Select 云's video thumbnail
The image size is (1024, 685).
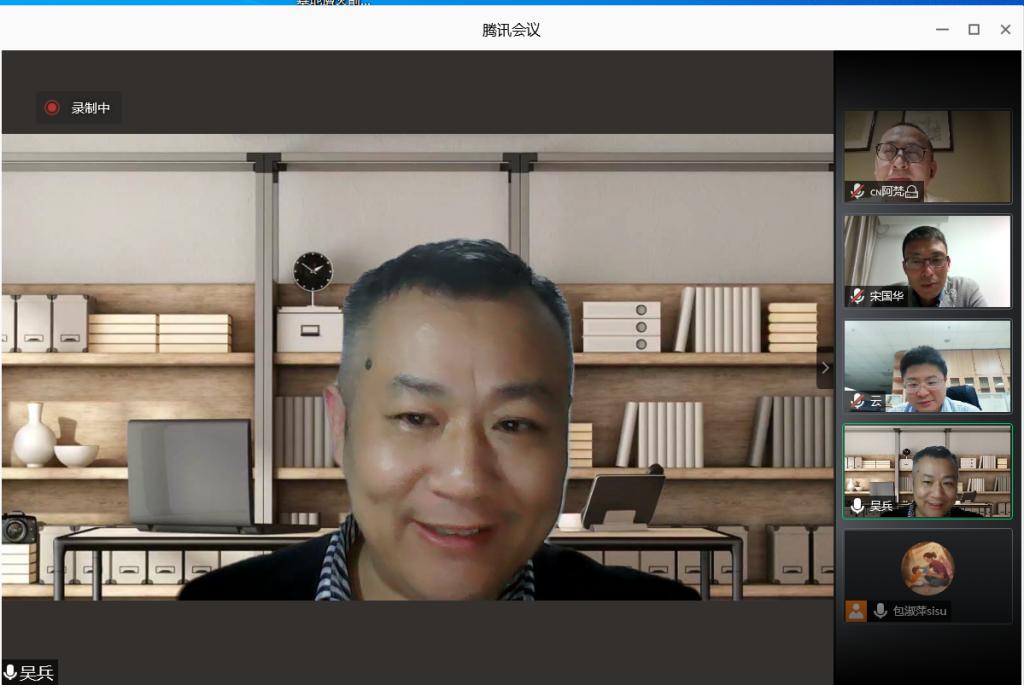coord(927,364)
